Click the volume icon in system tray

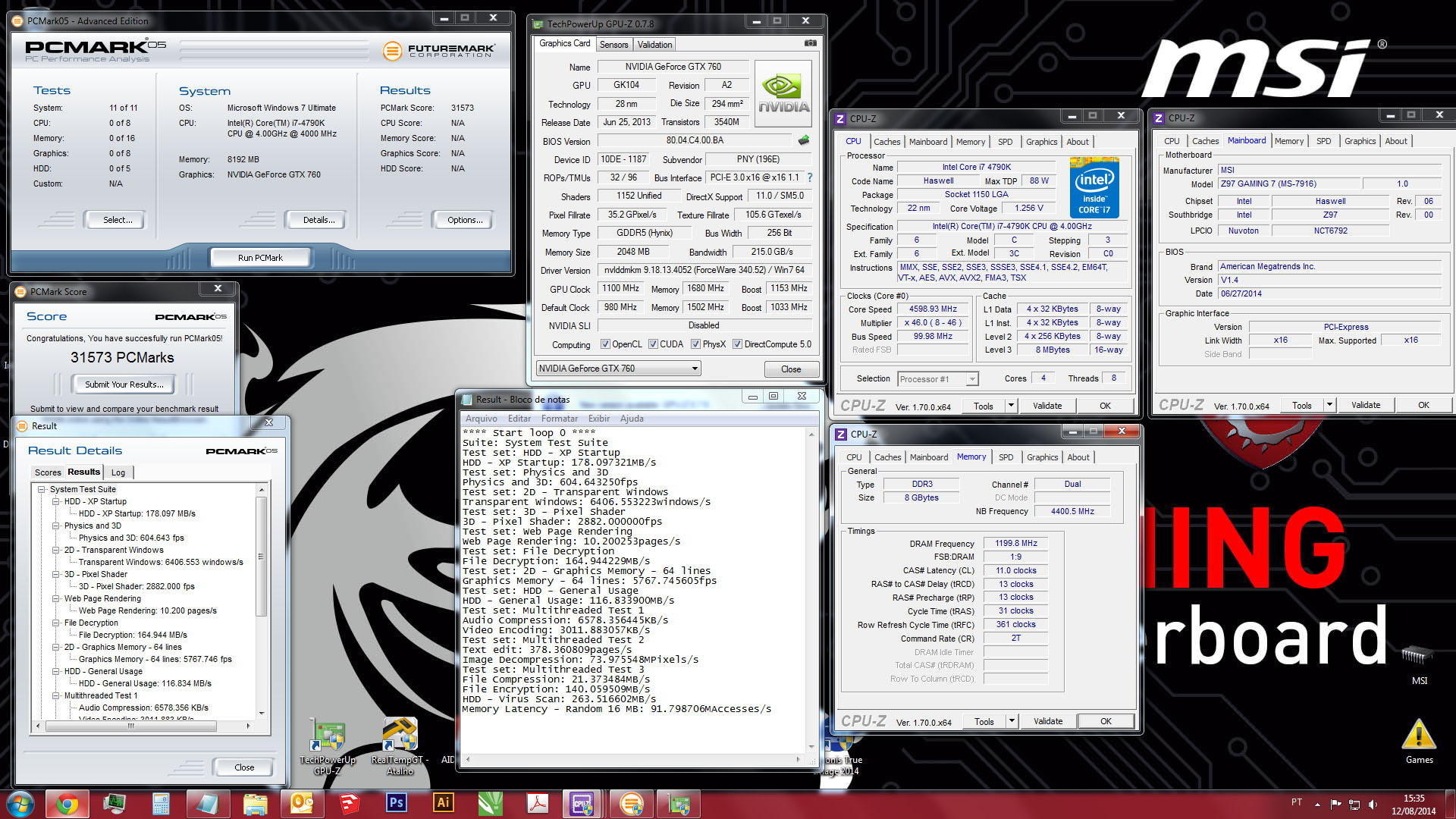[1373, 805]
